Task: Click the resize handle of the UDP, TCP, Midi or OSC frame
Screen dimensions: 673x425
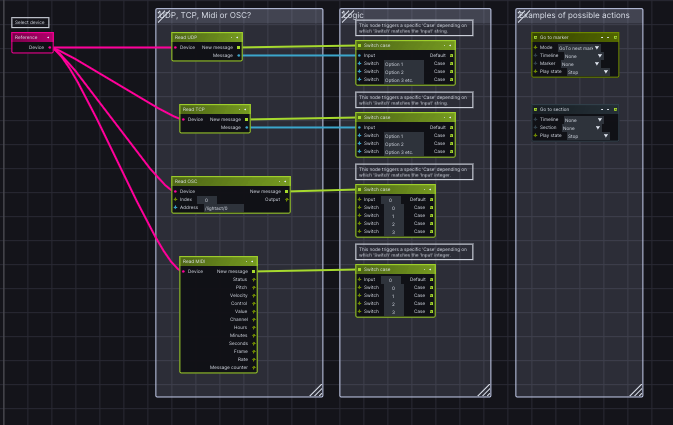Action: click(x=315, y=389)
